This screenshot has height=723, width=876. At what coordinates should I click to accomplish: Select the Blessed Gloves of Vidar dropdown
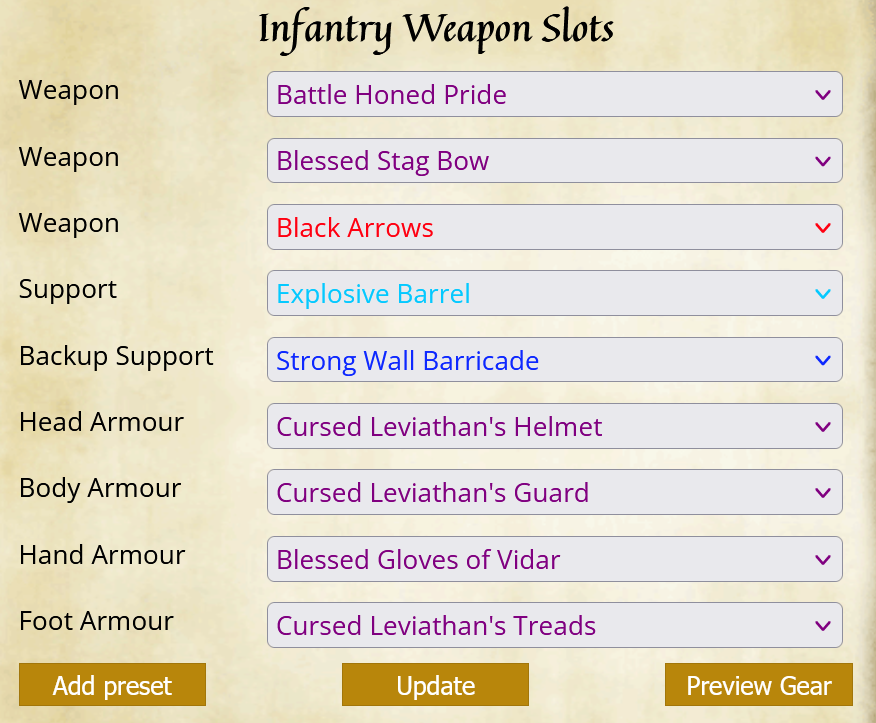tap(555, 559)
